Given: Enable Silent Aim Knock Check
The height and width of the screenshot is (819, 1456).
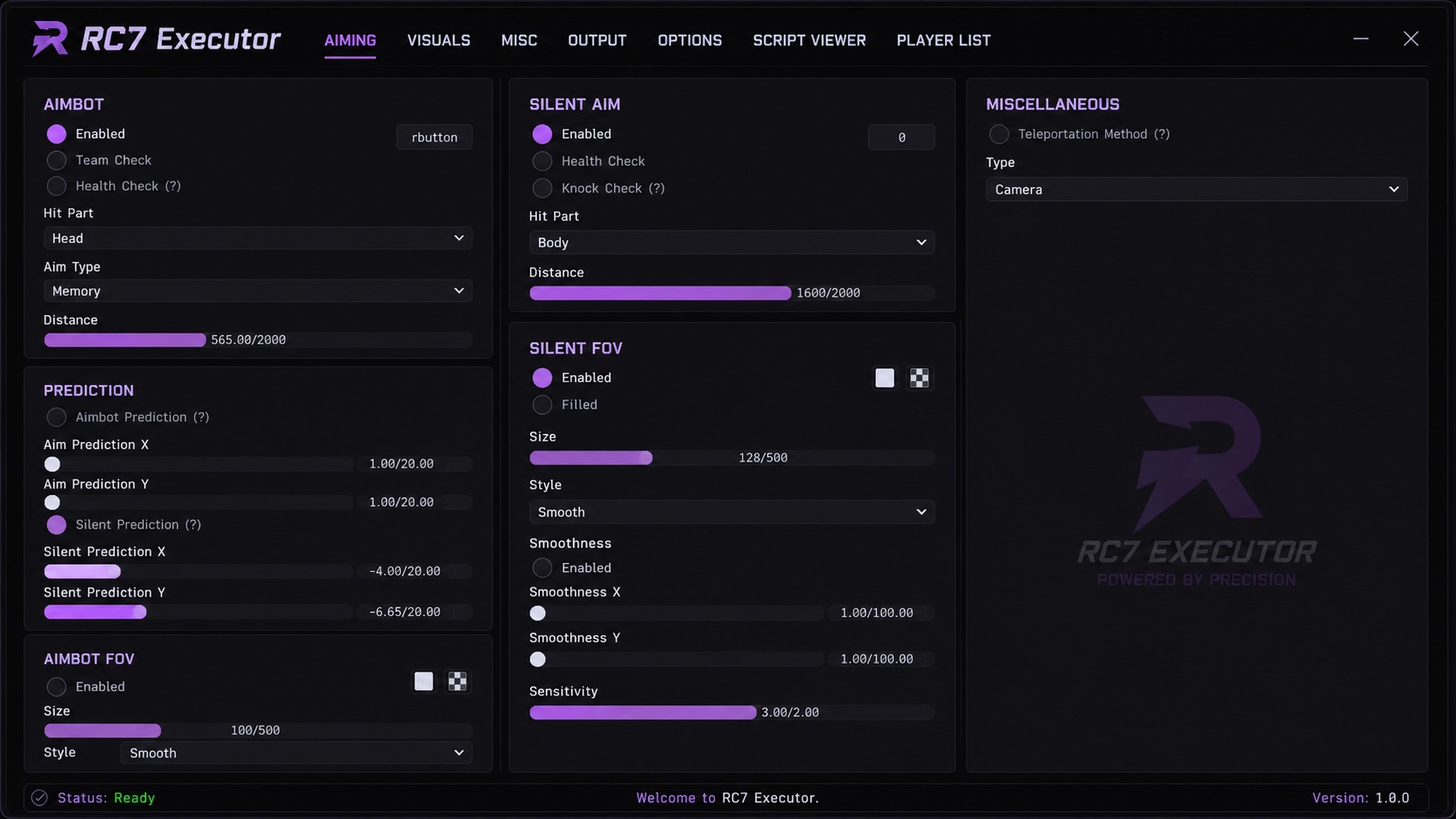Looking at the screenshot, I should (543, 188).
